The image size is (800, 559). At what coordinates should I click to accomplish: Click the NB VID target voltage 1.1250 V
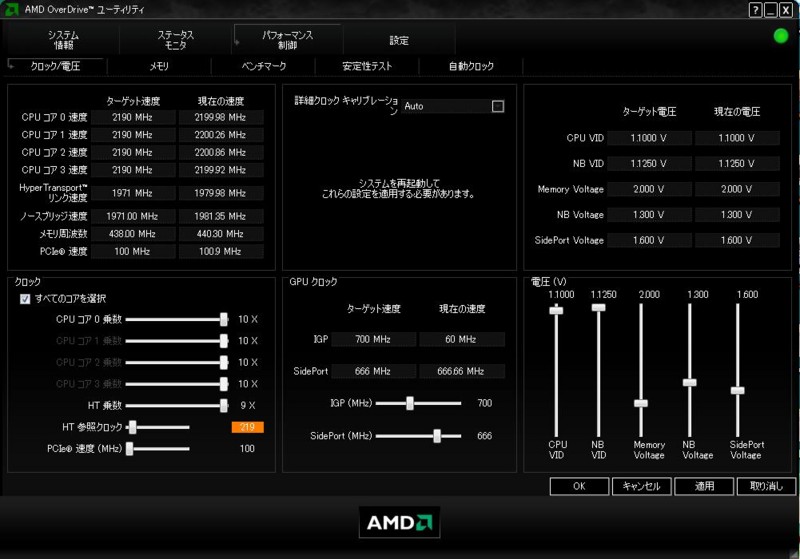[648, 163]
